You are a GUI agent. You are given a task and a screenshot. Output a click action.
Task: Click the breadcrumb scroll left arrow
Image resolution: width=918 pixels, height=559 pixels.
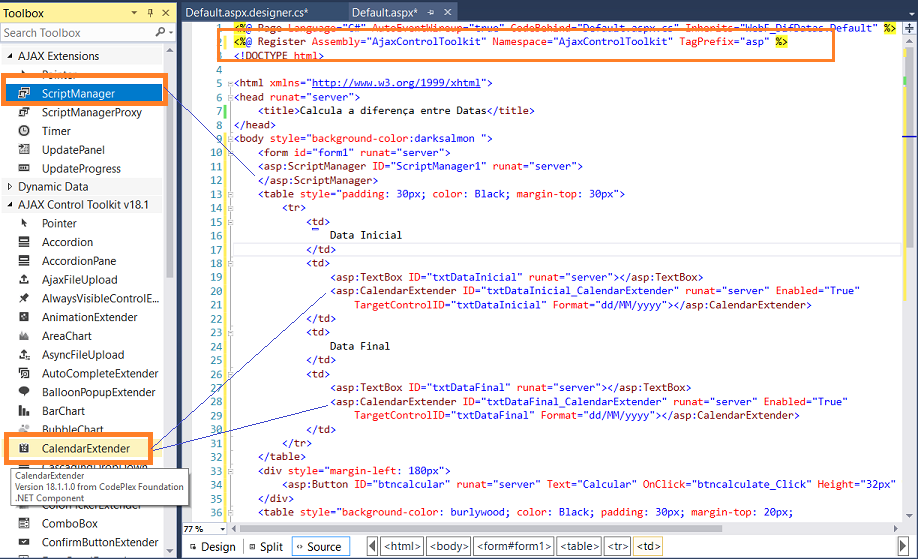(372, 546)
